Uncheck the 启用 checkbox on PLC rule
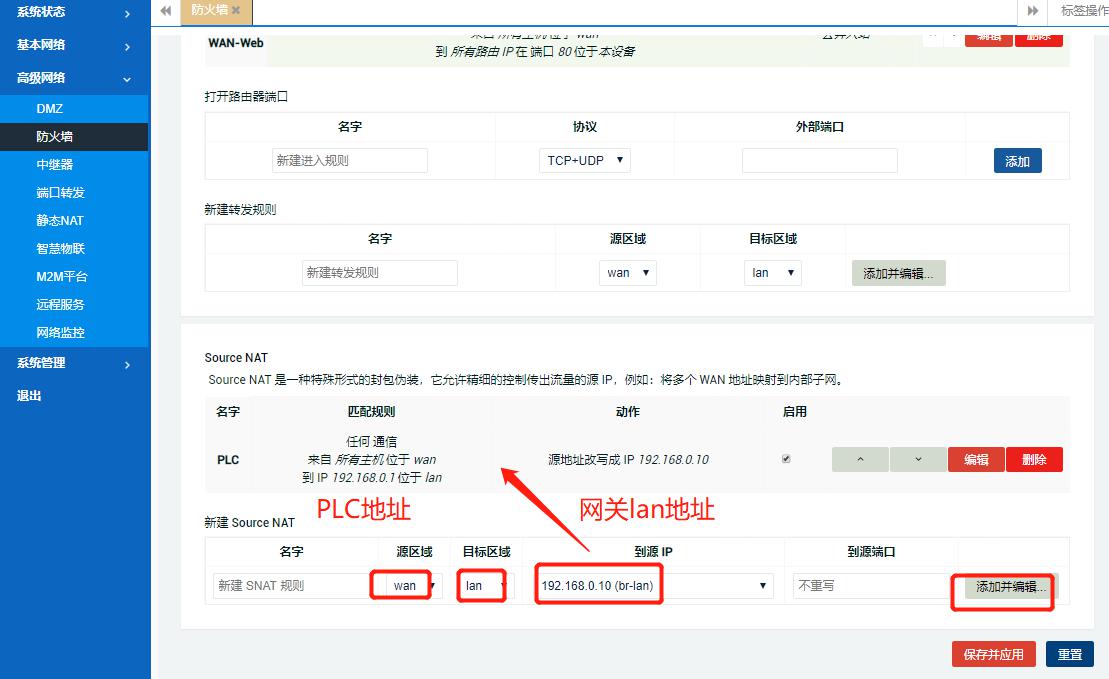 point(786,457)
